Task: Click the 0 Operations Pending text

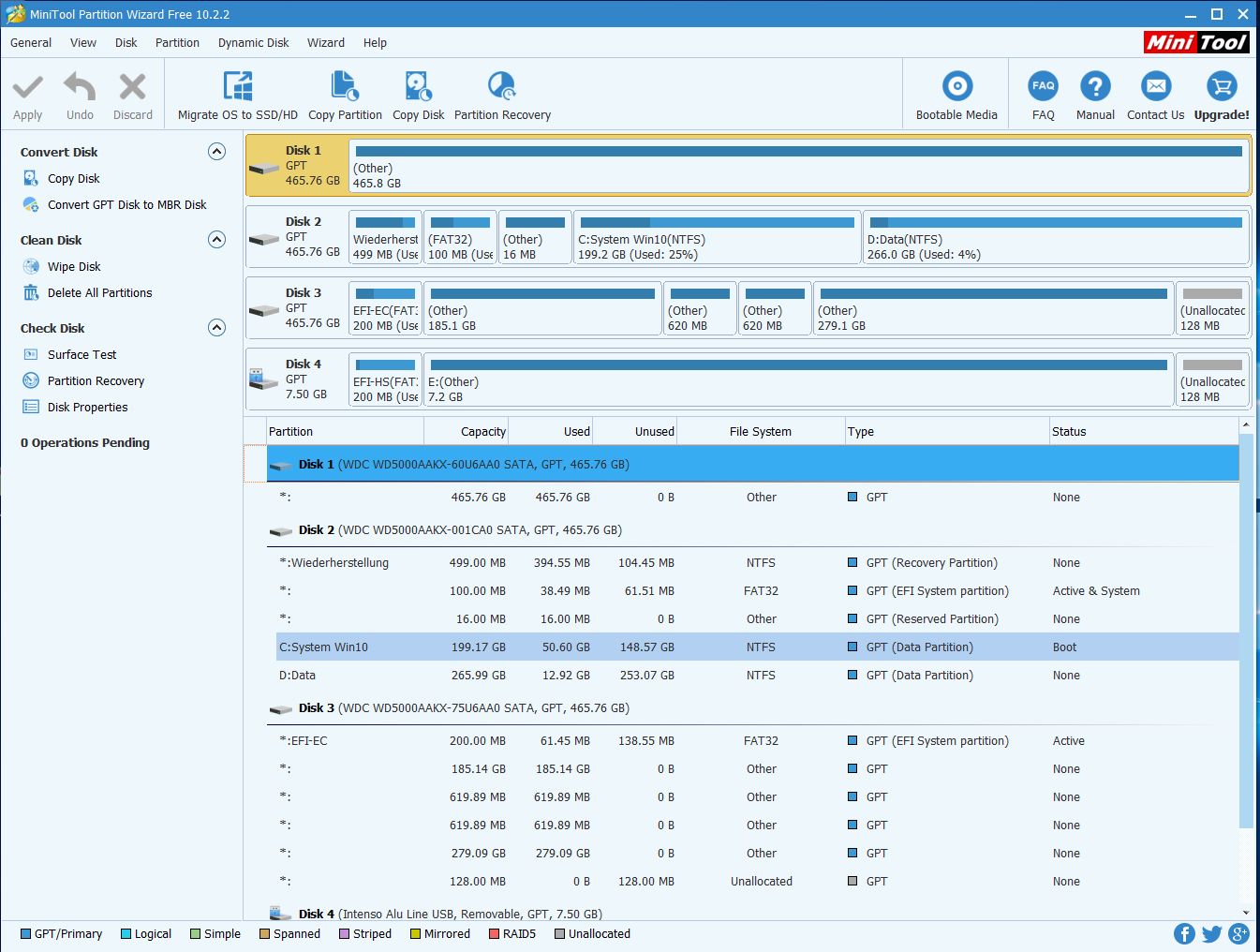Action: [x=85, y=442]
